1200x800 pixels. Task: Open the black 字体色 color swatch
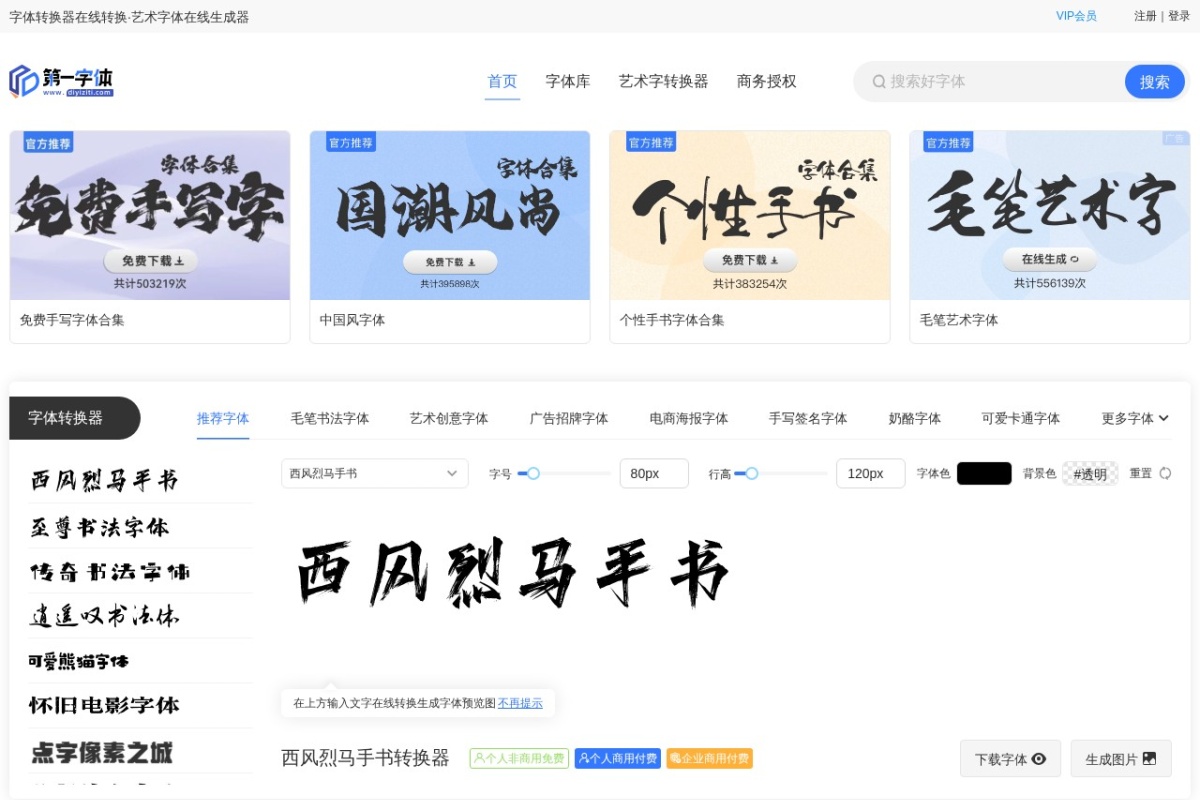click(984, 473)
